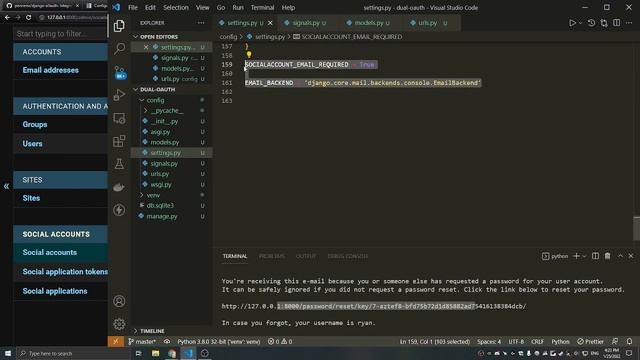
Task: Click Windows Task View button
Action: click(138, 353)
